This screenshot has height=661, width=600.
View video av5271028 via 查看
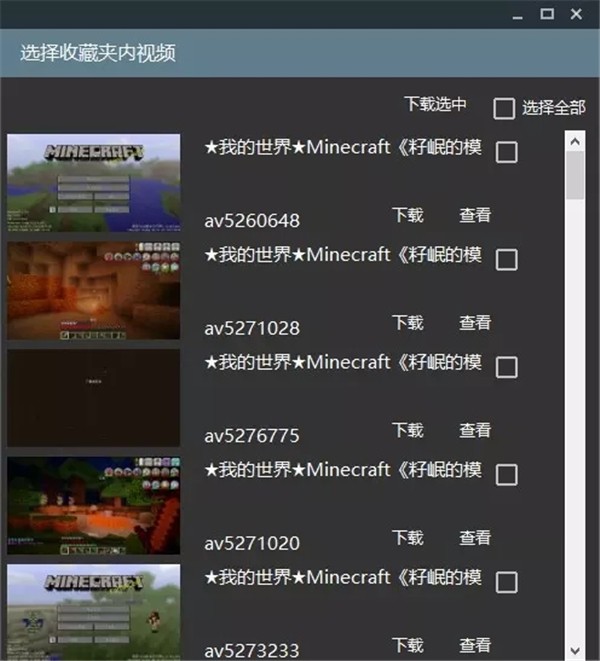click(475, 322)
